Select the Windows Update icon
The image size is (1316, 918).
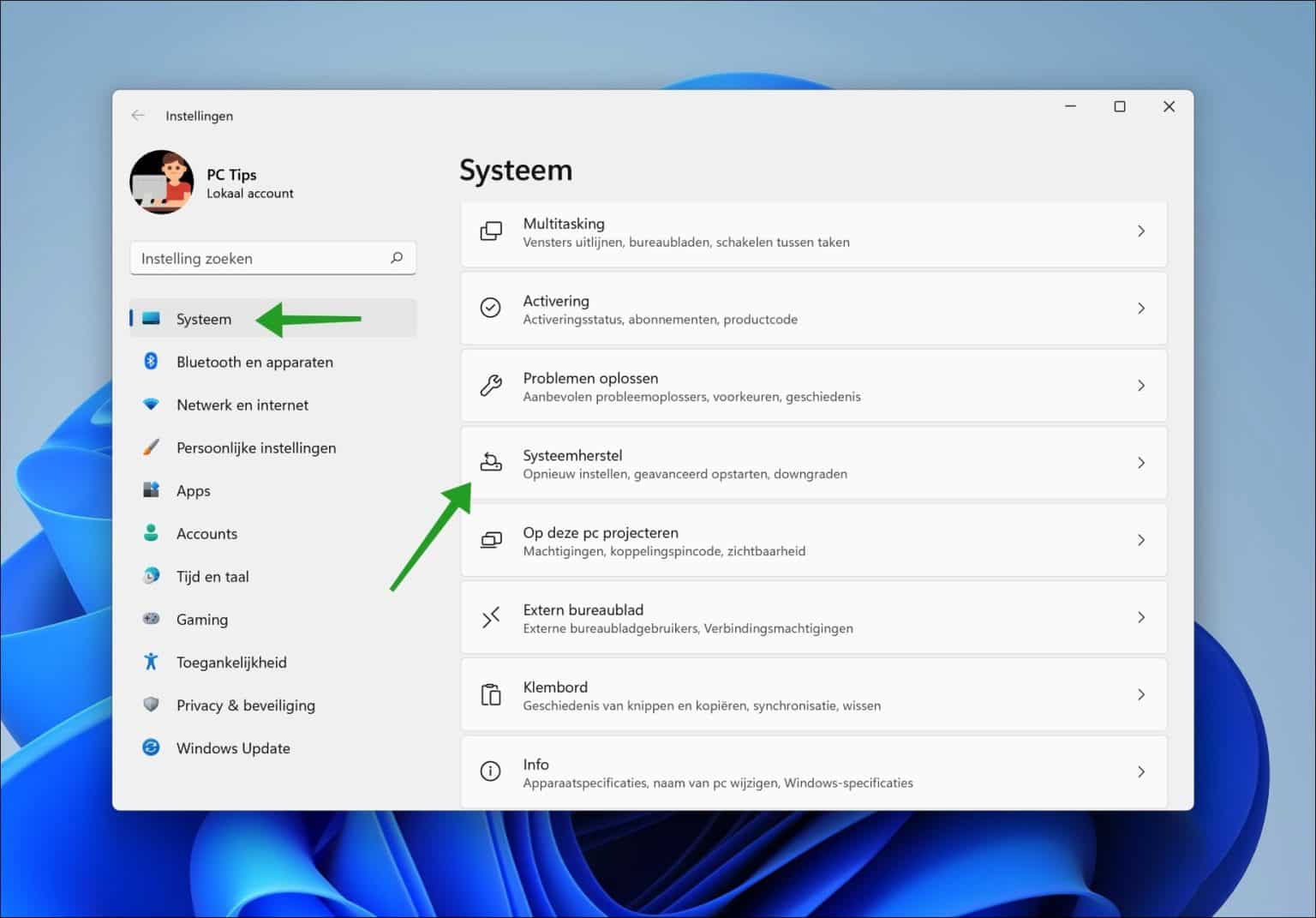pyautogui.click(x=151, y=747)
